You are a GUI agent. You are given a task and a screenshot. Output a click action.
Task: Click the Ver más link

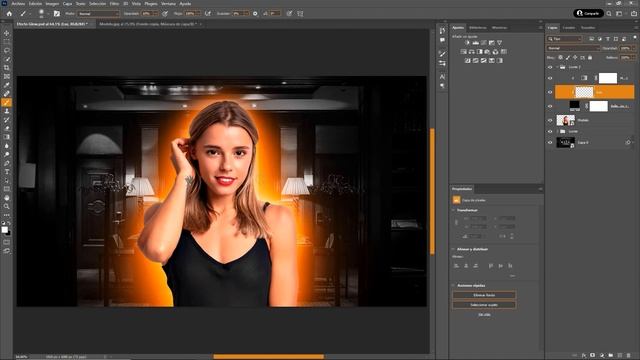pos(484,315)
